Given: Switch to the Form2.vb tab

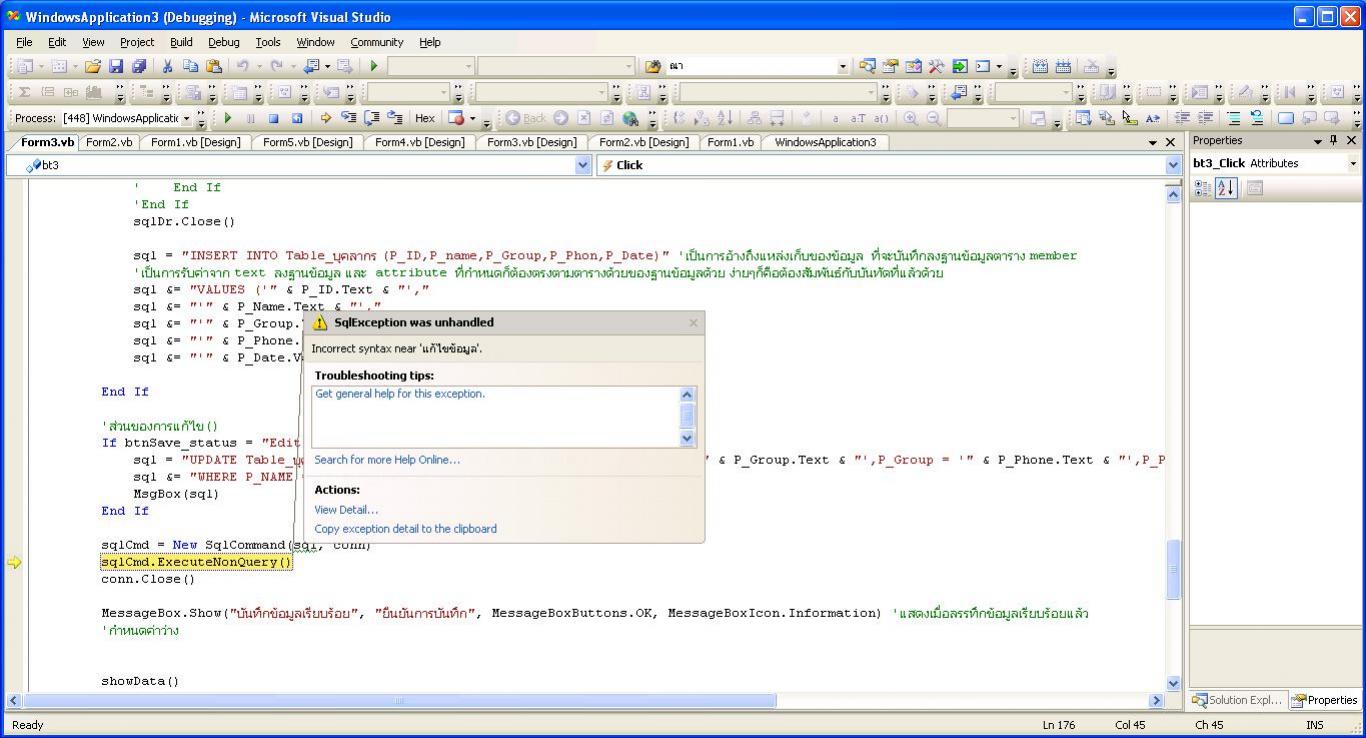Looking at the screenshot, I should pyautogui.click(x=109, y=142).
